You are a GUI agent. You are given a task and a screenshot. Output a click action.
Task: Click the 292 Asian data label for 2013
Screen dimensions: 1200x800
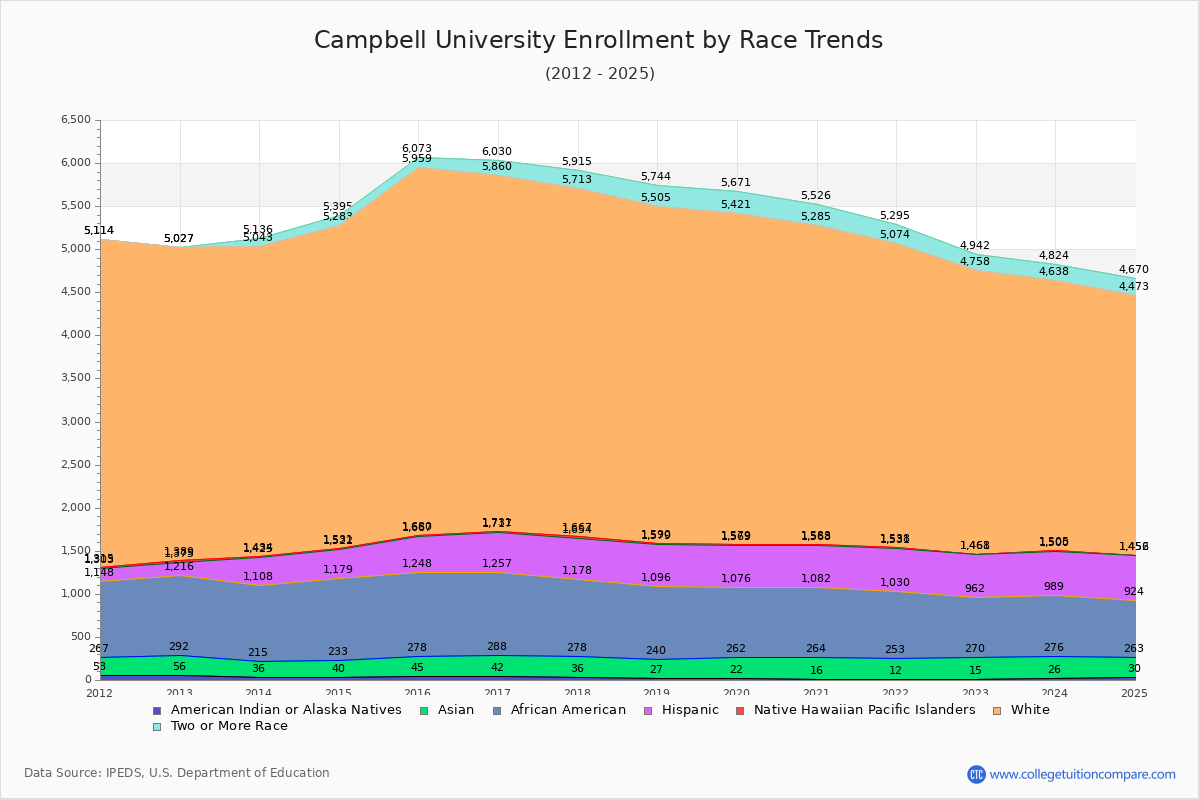coord(180,646)
